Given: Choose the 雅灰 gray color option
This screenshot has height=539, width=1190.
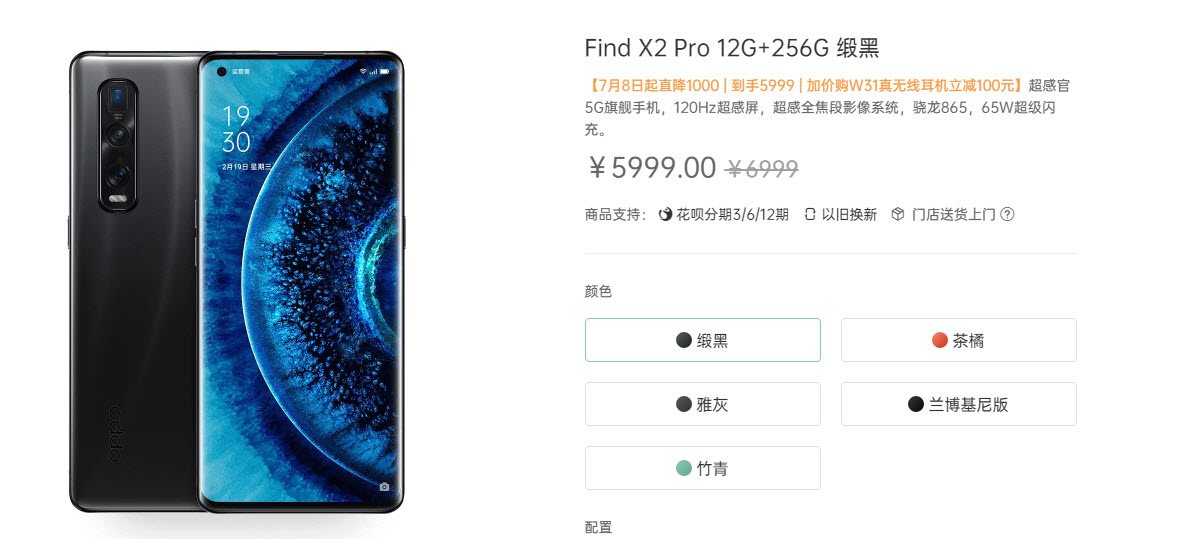Looking at the screenshot, I should click(x=703, y=404).
